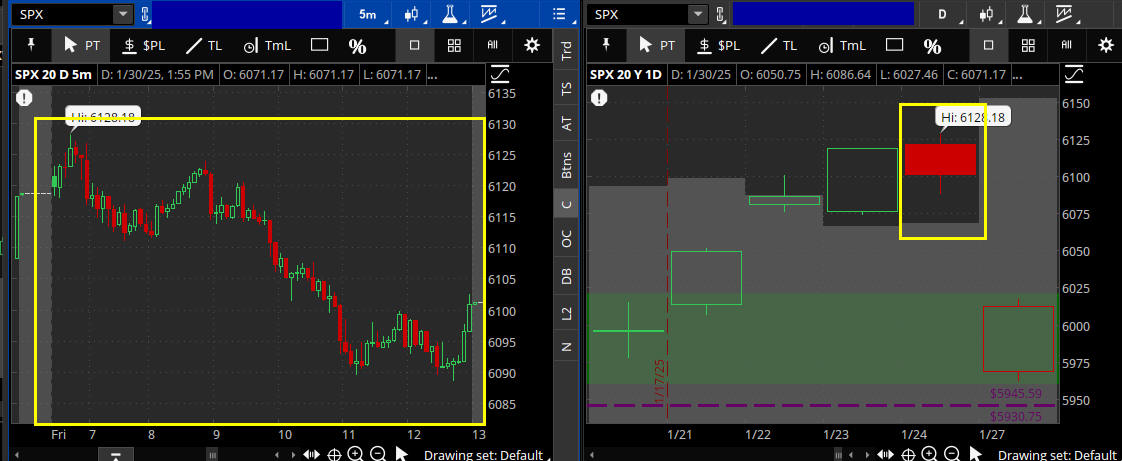This screenshot has height=461, width=1122.
Task: Open the Trd side tab
Action: [567, 48]
